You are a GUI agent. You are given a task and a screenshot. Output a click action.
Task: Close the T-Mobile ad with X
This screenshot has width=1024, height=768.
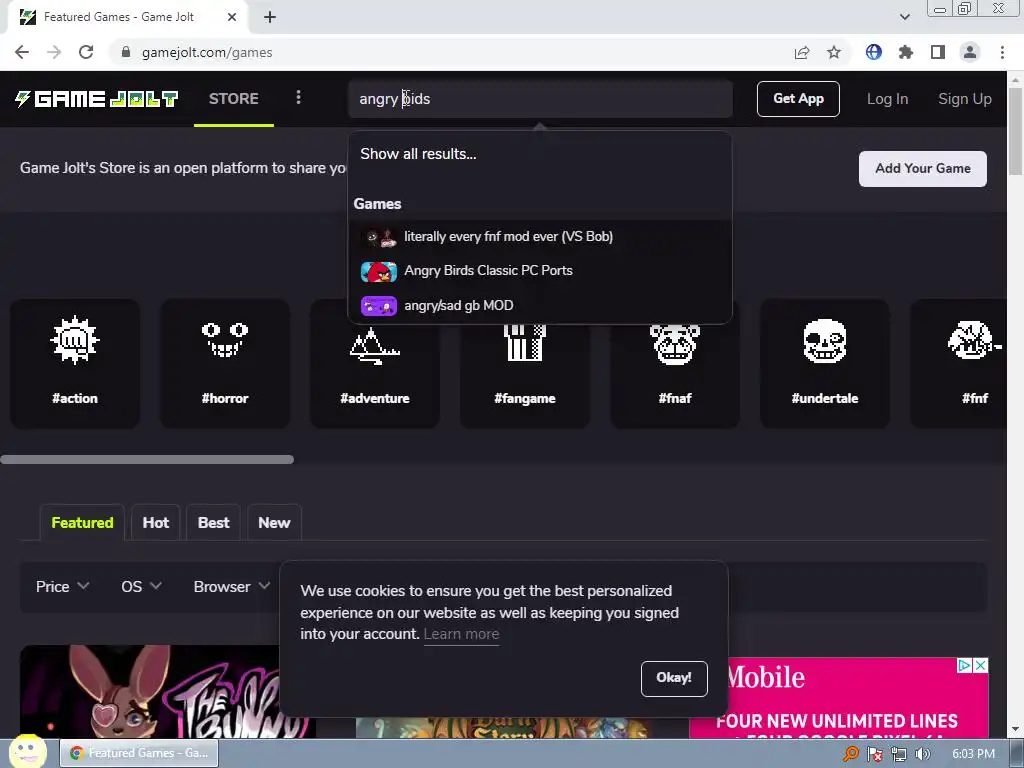[981, 665]
